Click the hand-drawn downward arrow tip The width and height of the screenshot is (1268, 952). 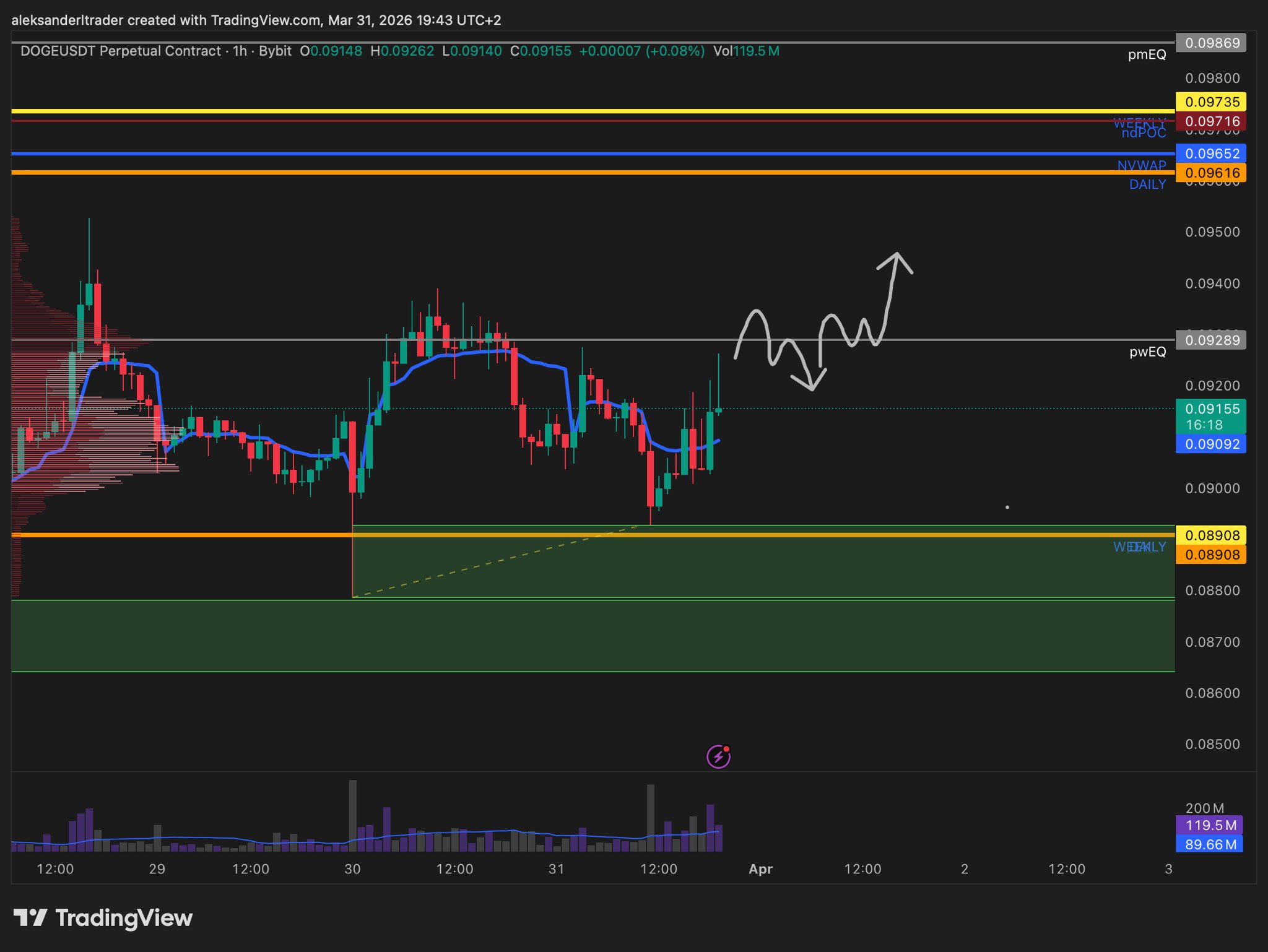point(812,388)
